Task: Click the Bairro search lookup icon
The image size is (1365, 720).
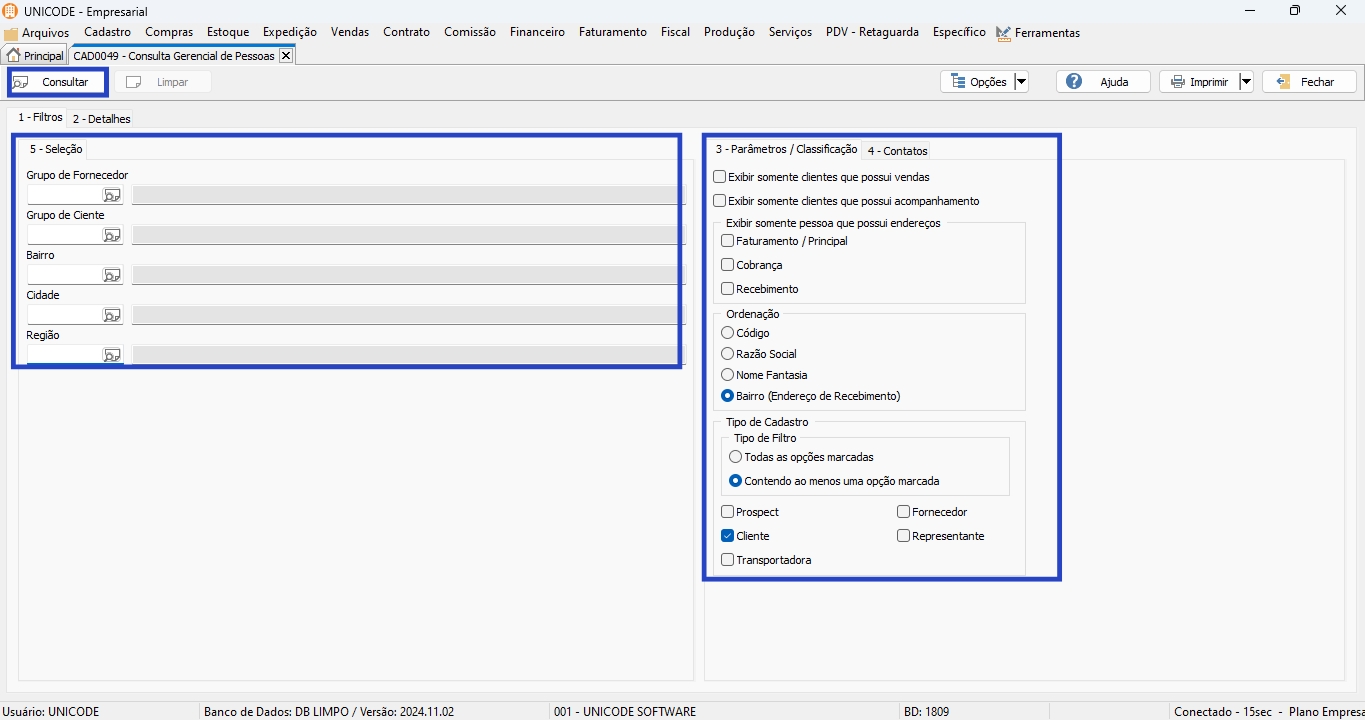Action: click(112, 275)
